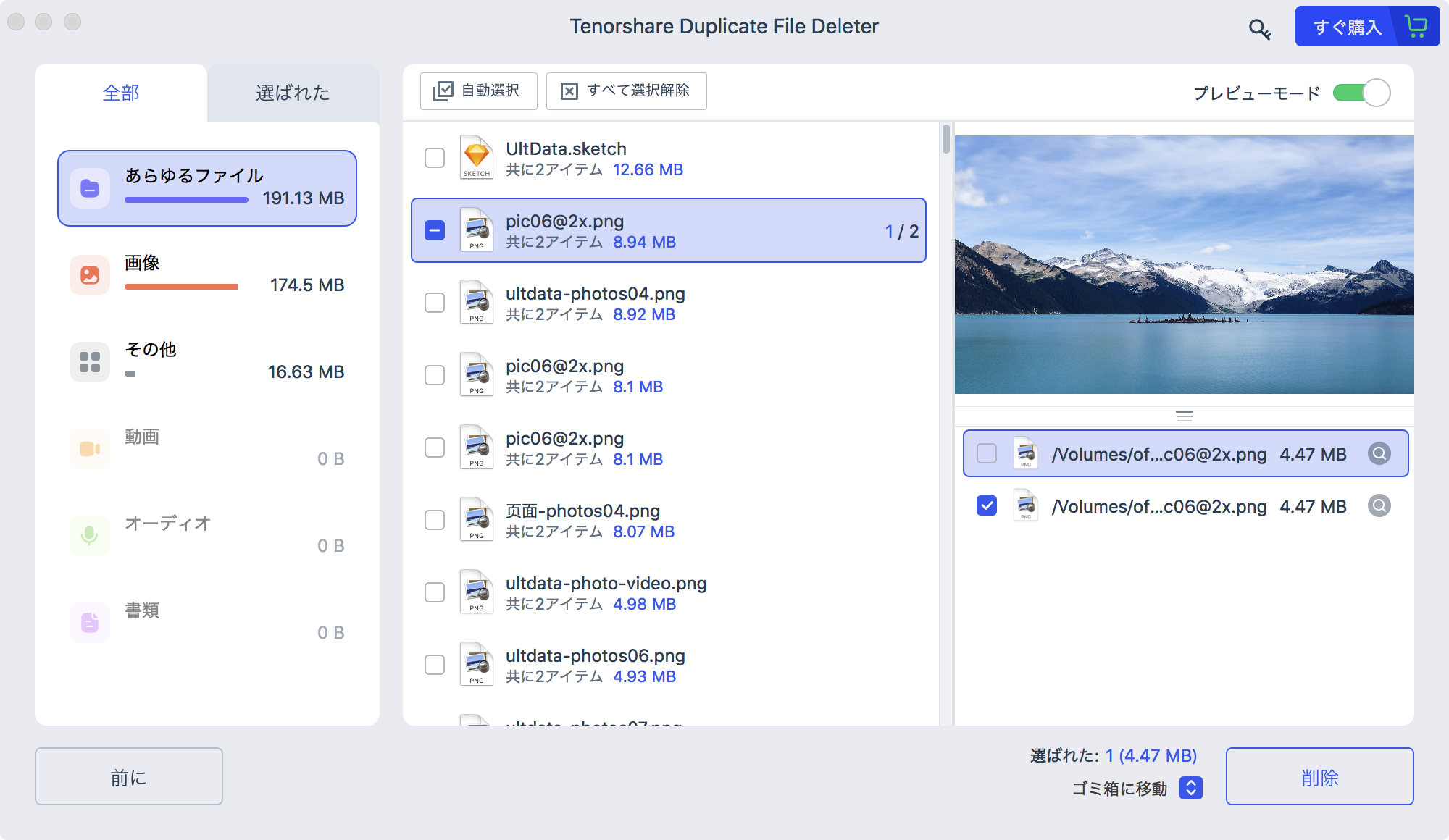Uncheck the second /Volumes pic06@2x.png file
The image size is (1449, 840).
[x=987, y=505]
